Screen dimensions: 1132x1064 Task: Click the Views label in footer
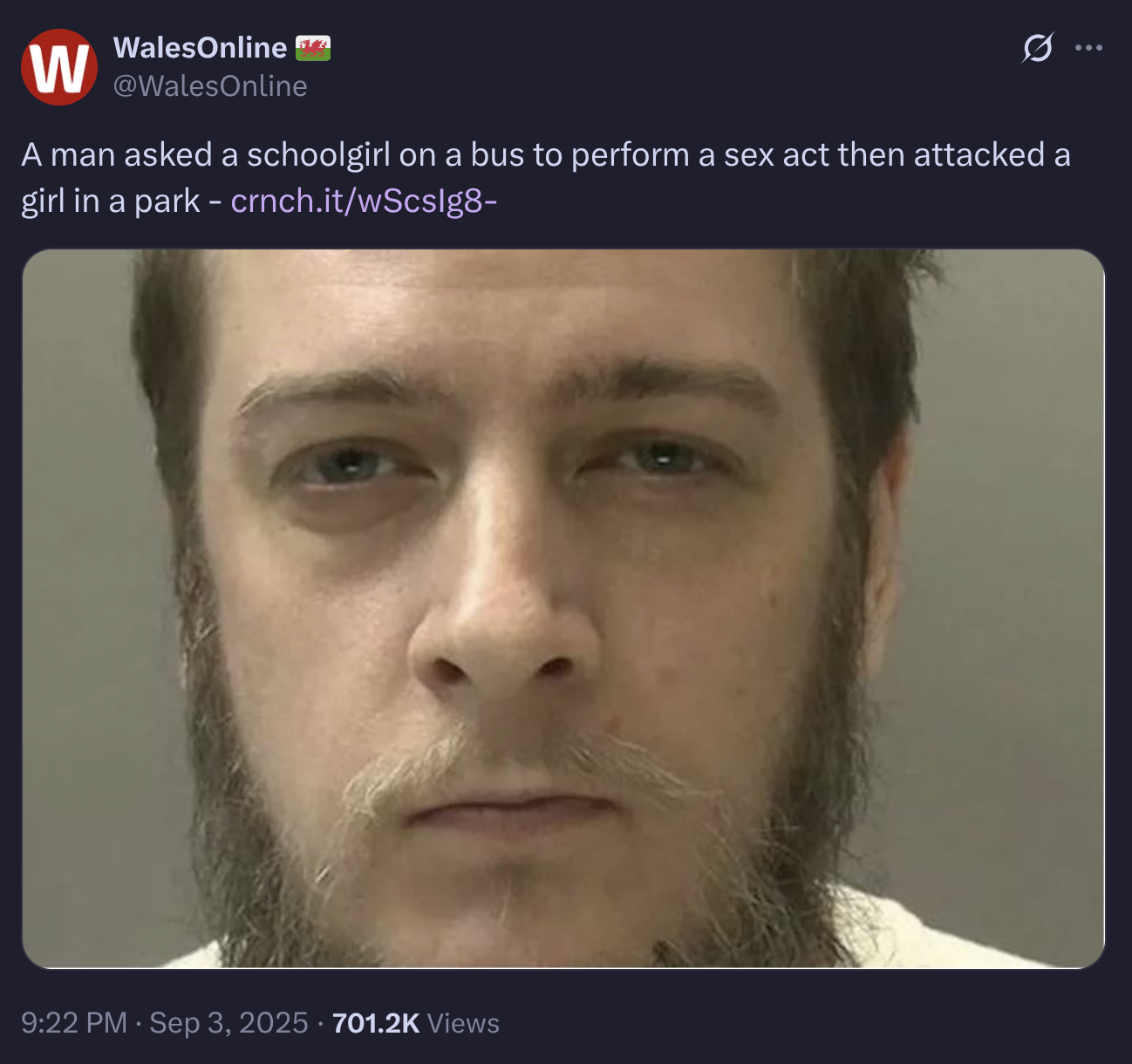point(463,1022)
